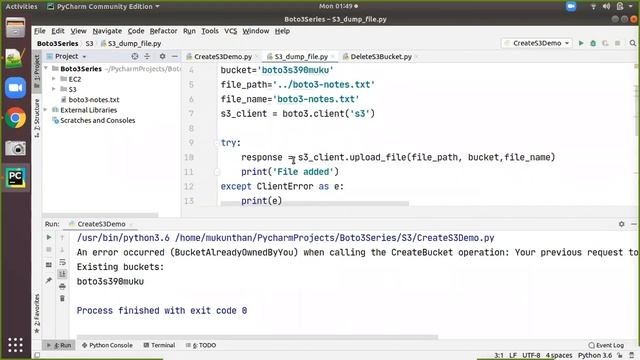640x360 pixels.
Task: Click down arrow in Run panel sidebar
Action: [x=62, y=249]
